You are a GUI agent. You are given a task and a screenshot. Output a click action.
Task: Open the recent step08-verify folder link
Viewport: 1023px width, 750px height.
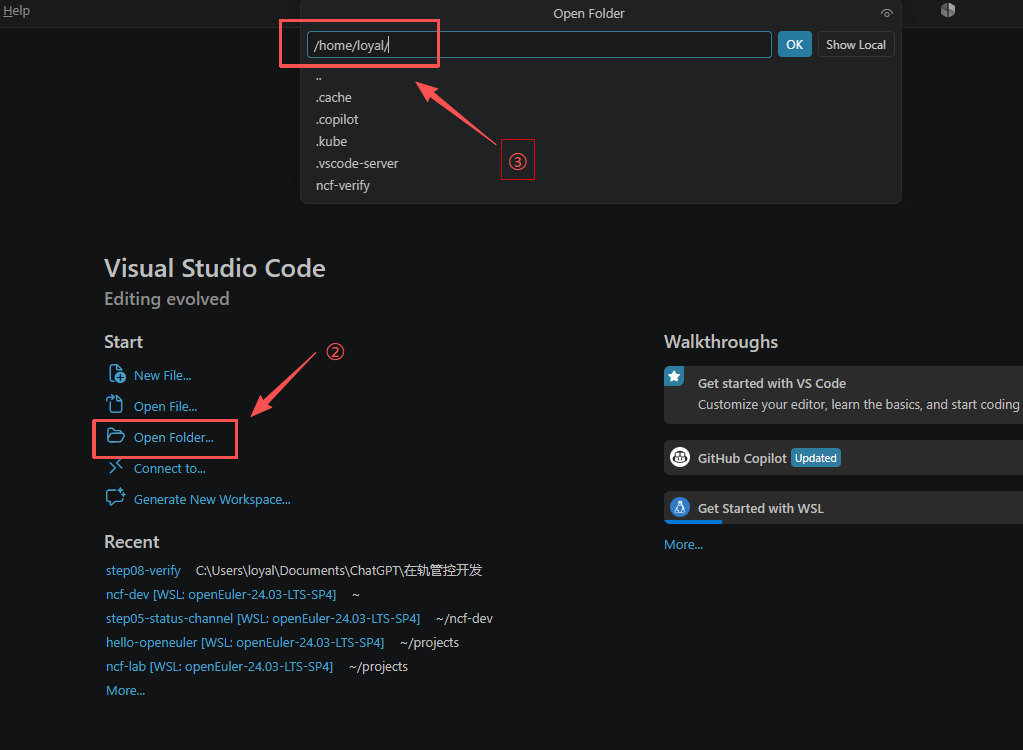click(144, 571)
